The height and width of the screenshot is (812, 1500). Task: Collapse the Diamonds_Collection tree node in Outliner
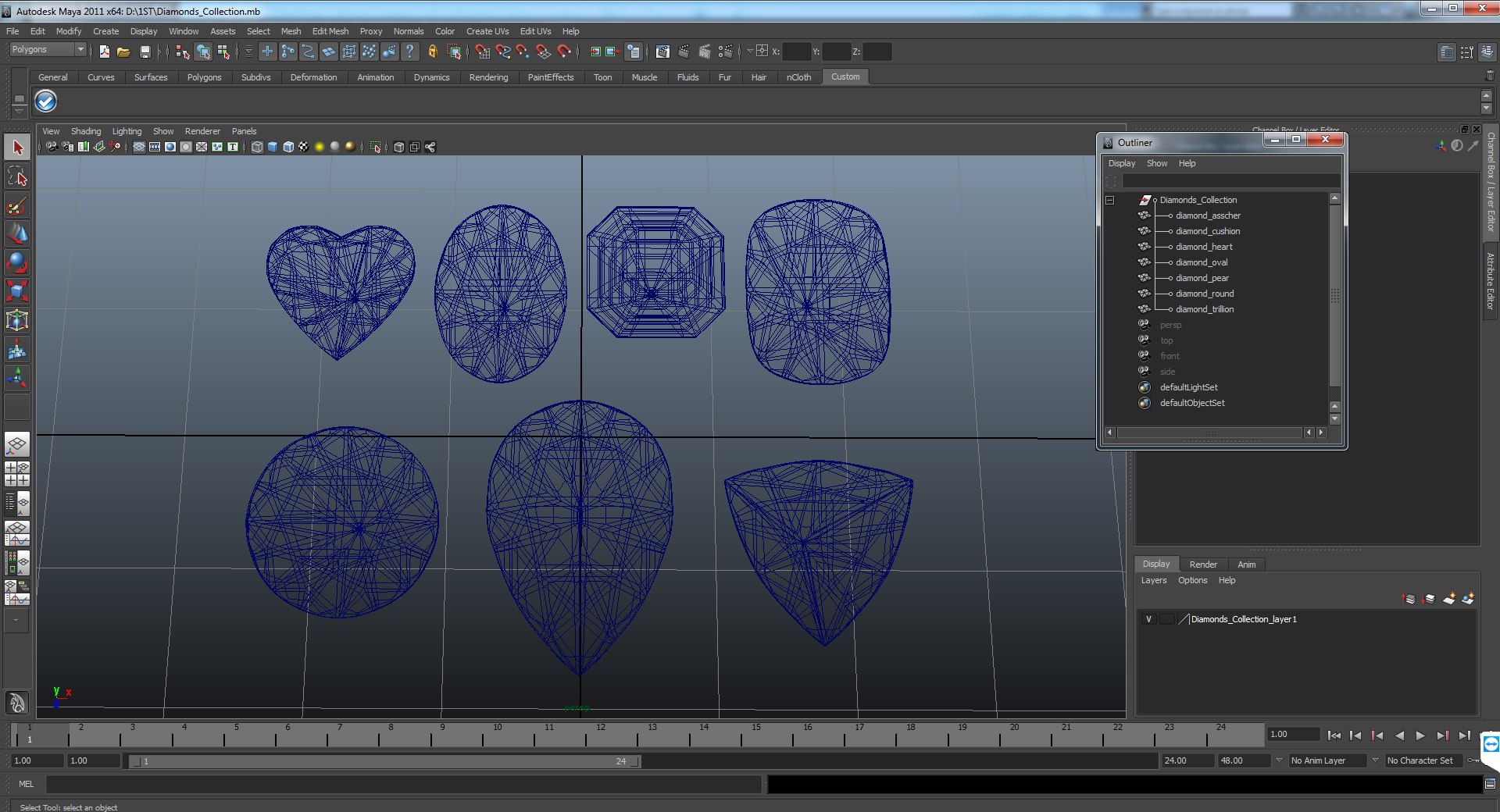click(x=1109, y=200)
